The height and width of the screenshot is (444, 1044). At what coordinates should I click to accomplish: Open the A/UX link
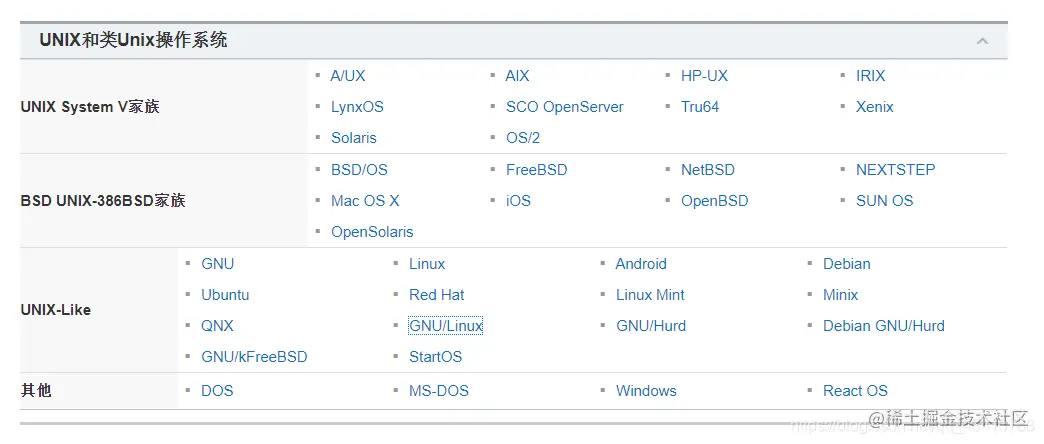[x=348, y=76]
